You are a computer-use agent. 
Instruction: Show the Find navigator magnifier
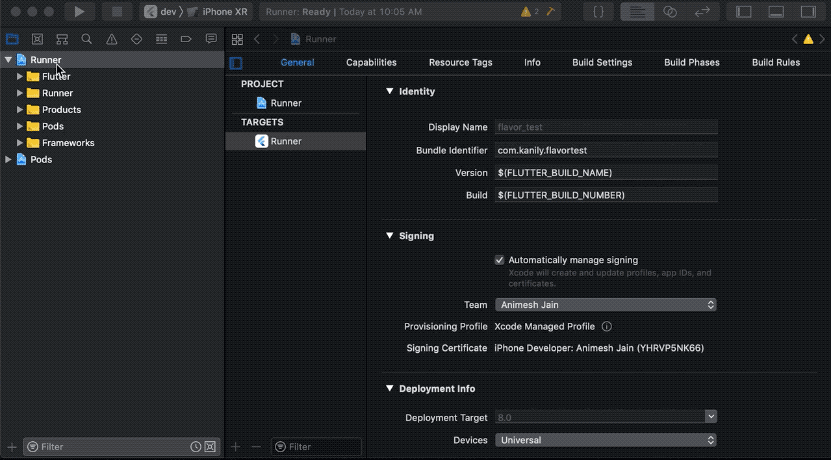point(86,39)
